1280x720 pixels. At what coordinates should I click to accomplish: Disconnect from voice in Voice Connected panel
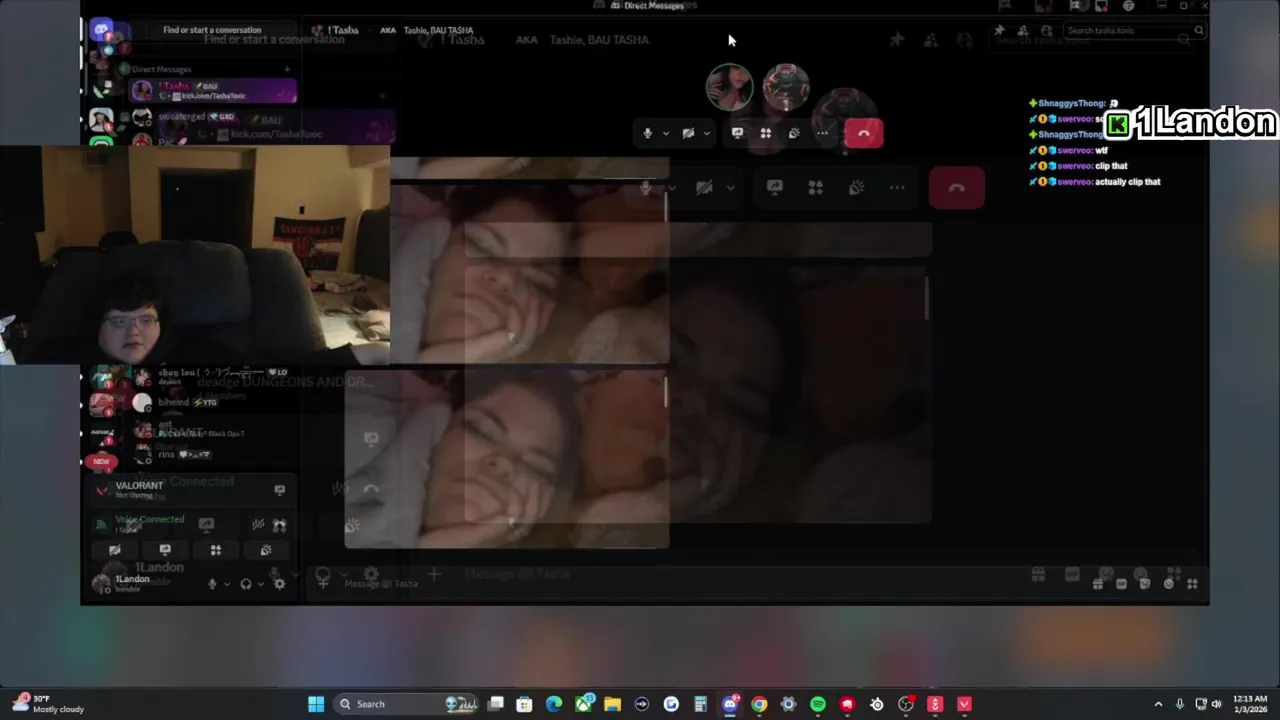[x=279, y=524]
